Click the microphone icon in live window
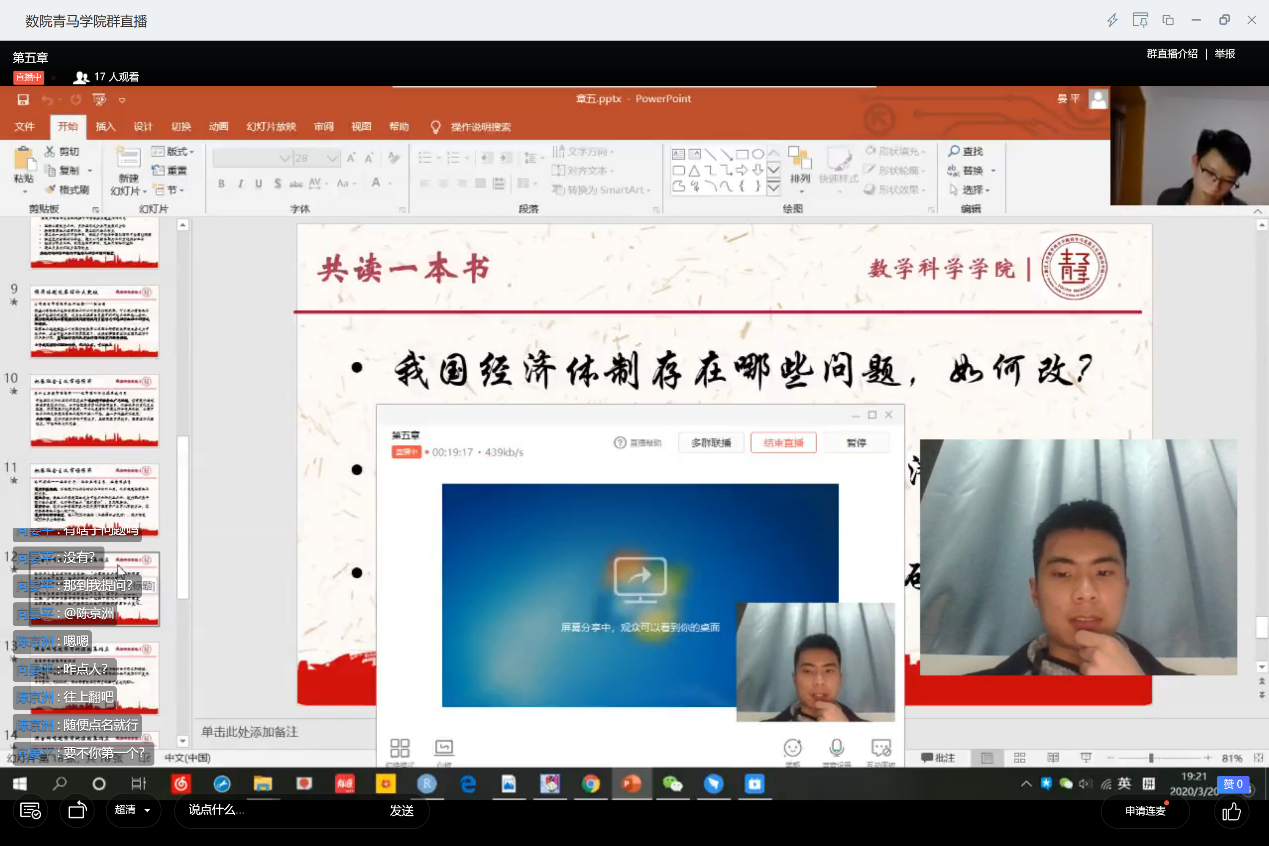This screenshot has width=1269, height=846. point(836,748)
